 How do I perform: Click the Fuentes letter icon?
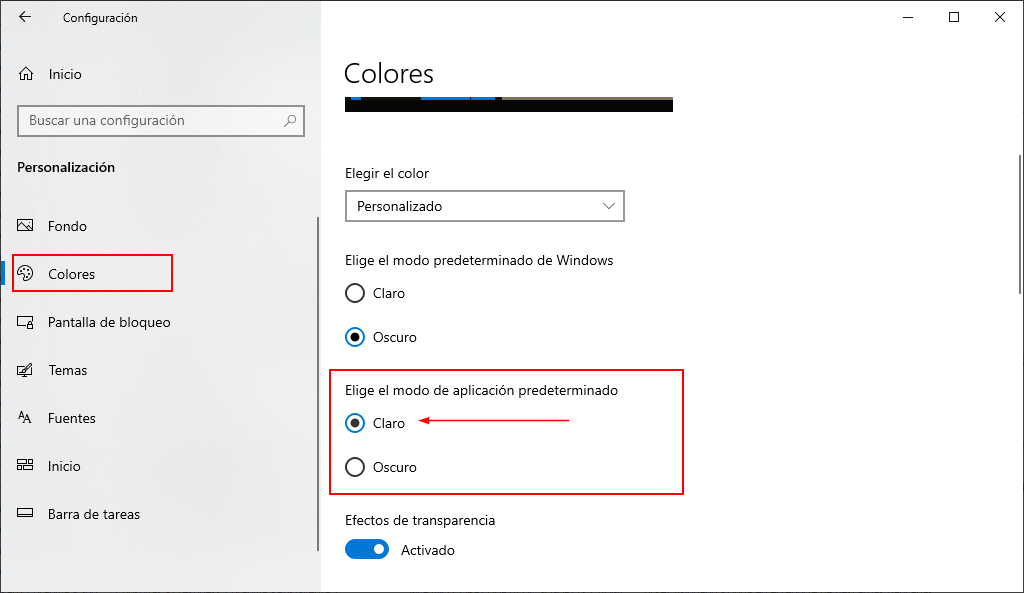point(27,418)
